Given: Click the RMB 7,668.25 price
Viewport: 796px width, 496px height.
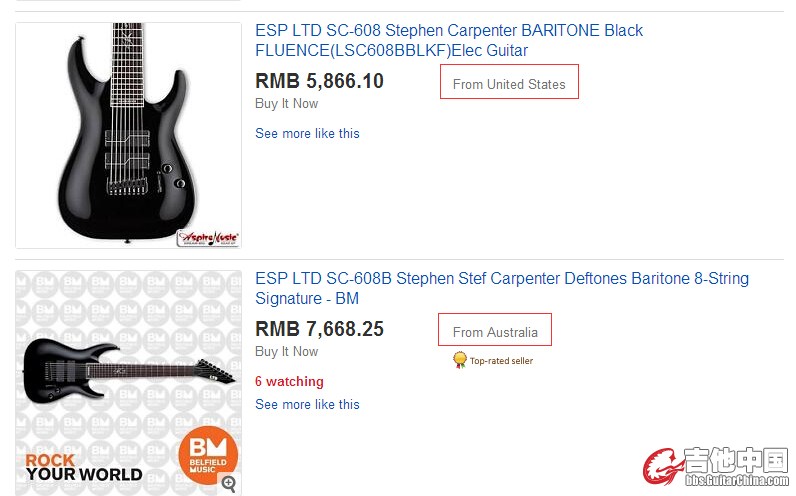Looking at the screenshot, I should [x=319, y=329].
